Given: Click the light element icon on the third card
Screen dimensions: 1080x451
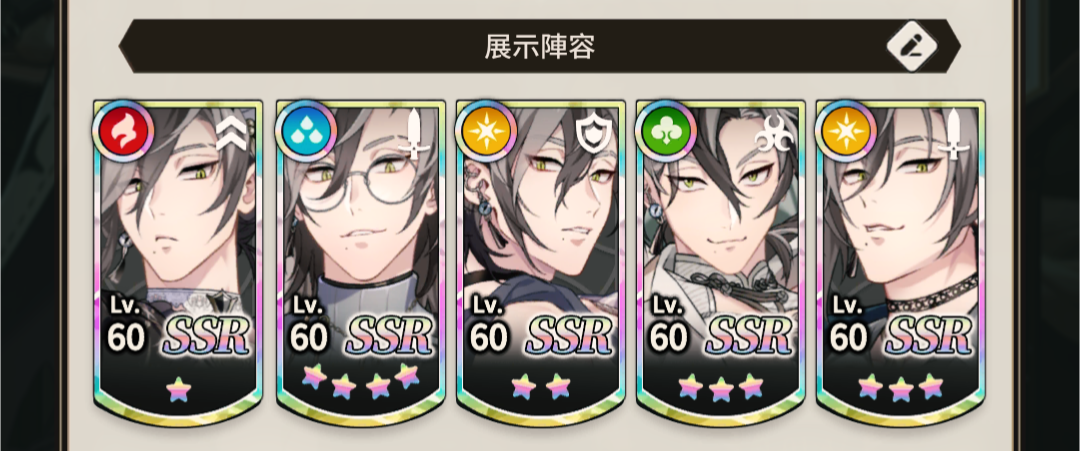Looking at the screenshot, I should click(486, 132).
